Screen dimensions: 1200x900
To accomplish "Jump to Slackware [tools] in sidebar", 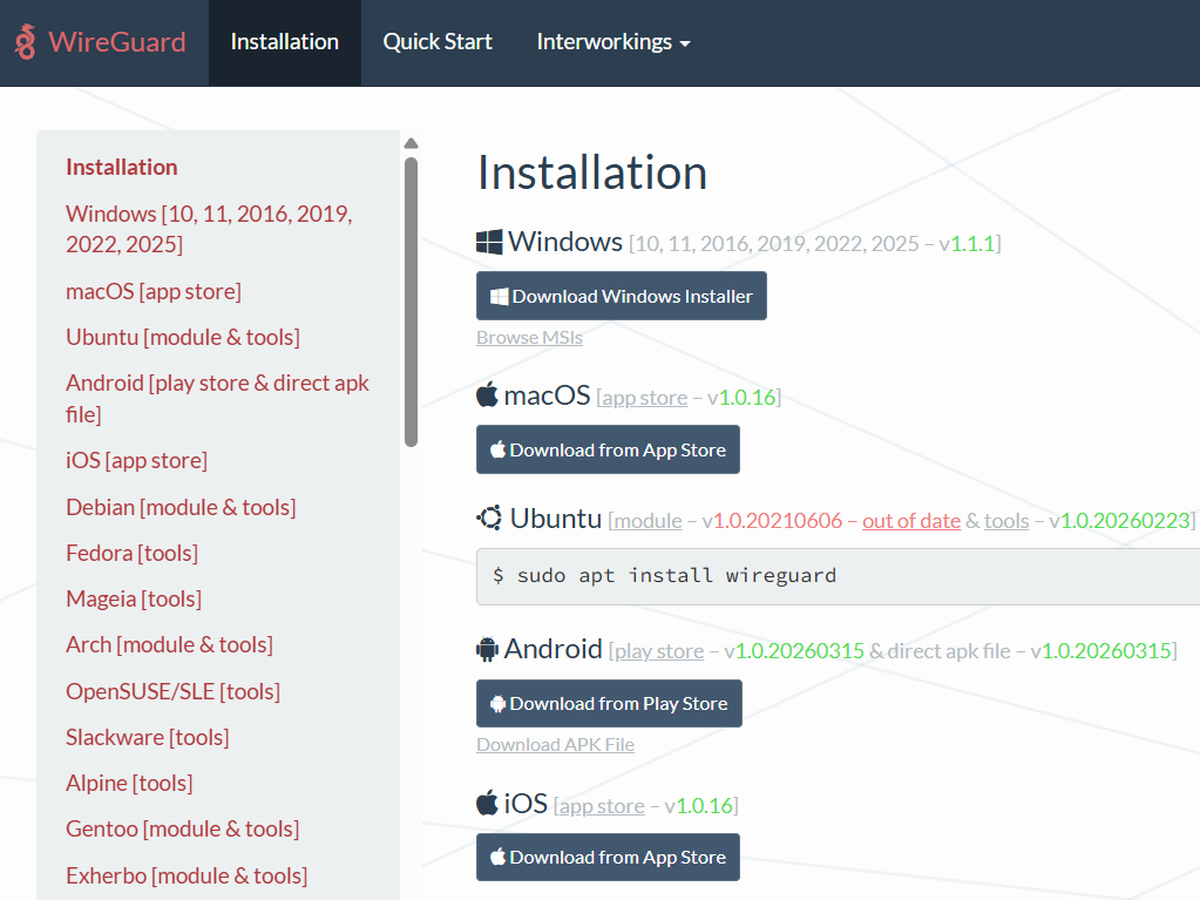I will coord(148,738).
